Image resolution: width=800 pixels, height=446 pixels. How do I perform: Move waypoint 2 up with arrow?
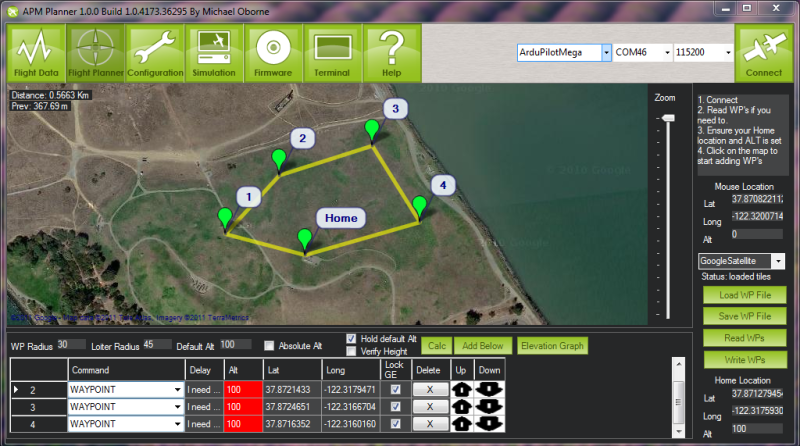[463, 389]
